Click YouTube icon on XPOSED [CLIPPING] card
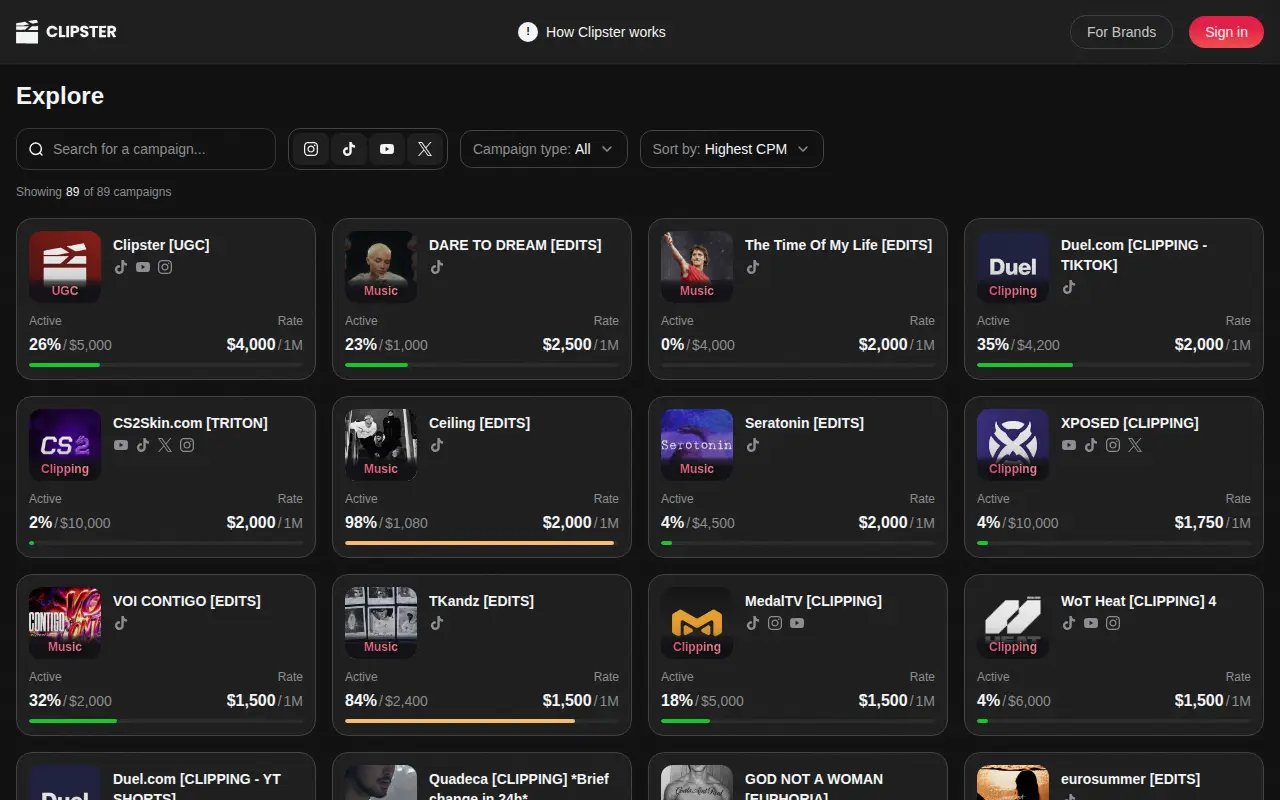 click(1069, 445)
